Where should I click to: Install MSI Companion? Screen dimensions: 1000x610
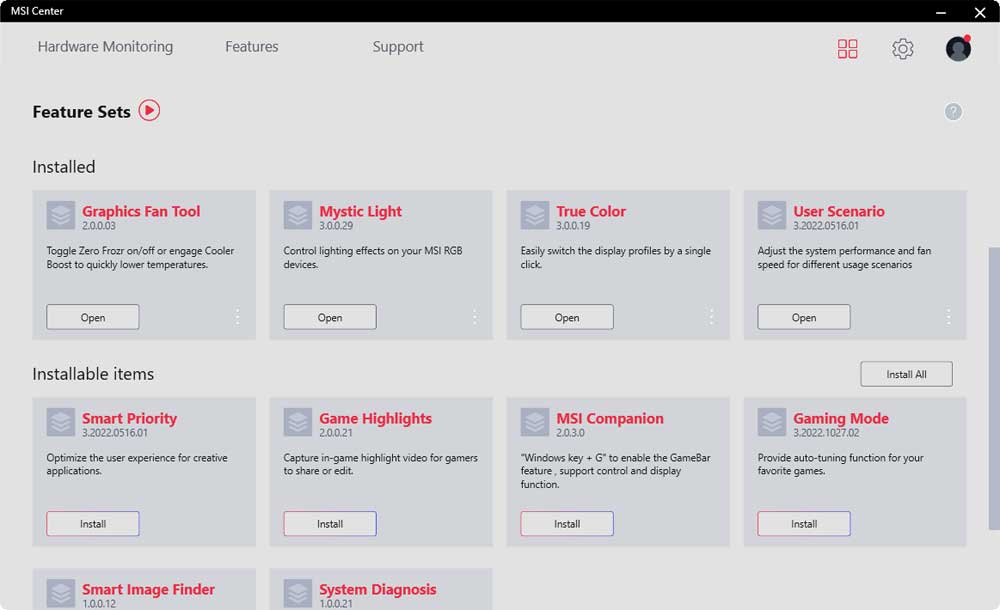click(567, 524)
